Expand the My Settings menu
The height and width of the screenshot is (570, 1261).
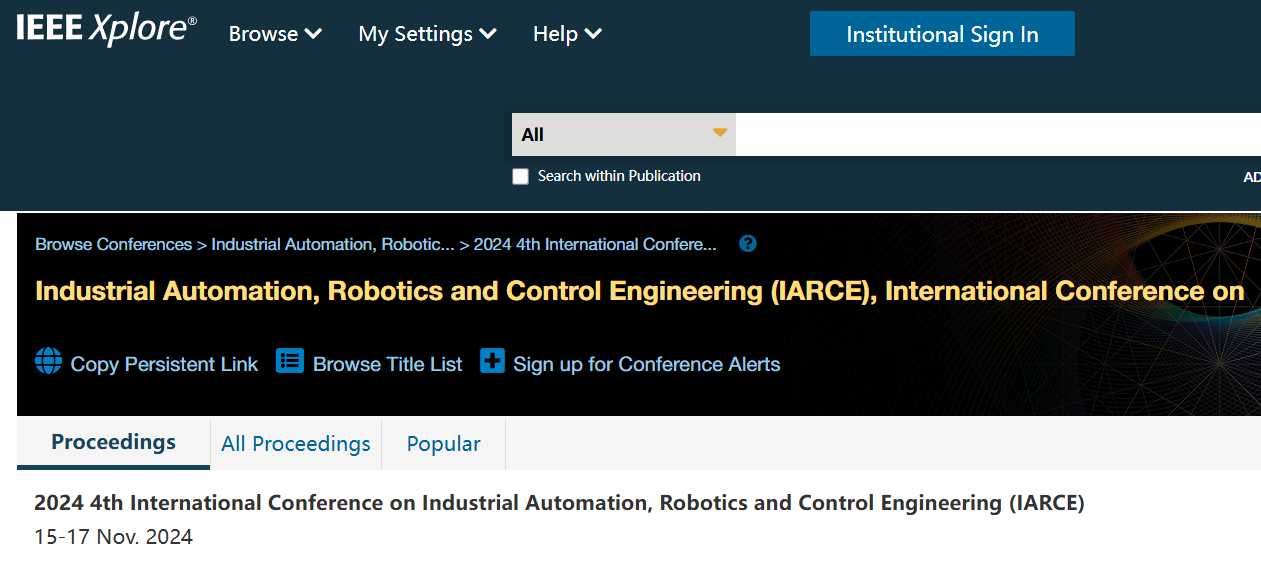coord(427,34)
